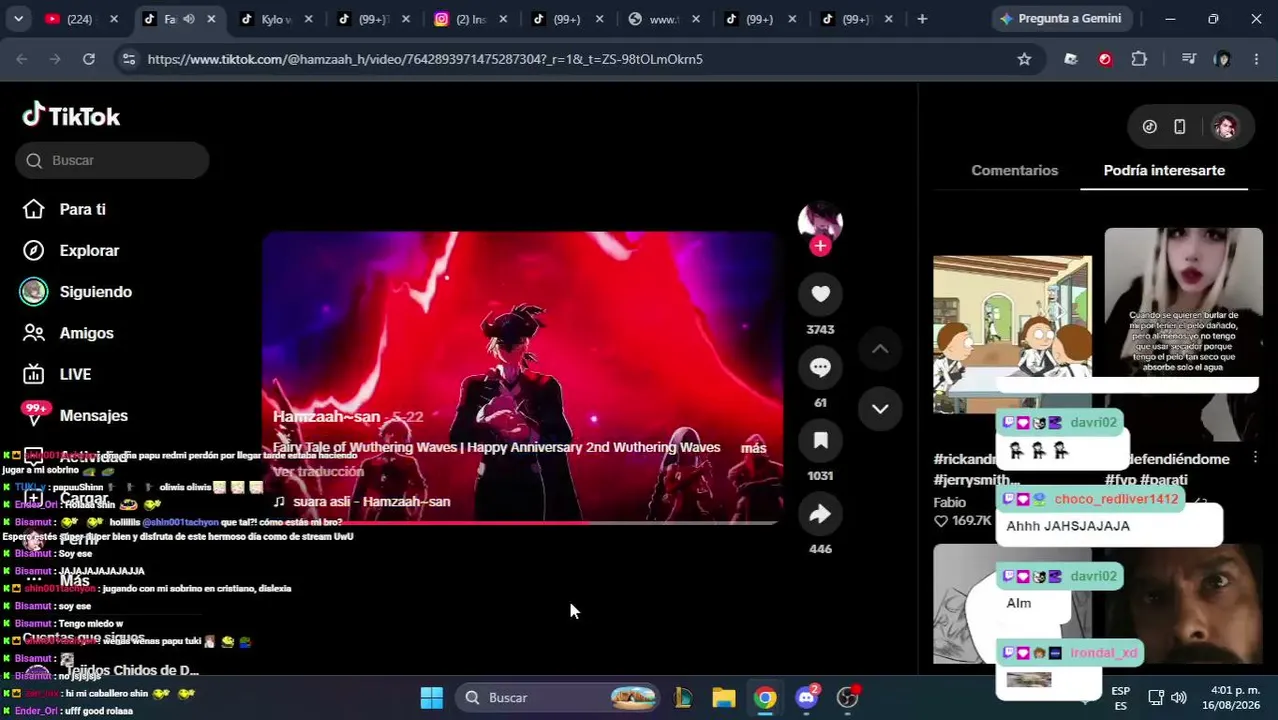Expand the description with 'más'

click(753, 448)
